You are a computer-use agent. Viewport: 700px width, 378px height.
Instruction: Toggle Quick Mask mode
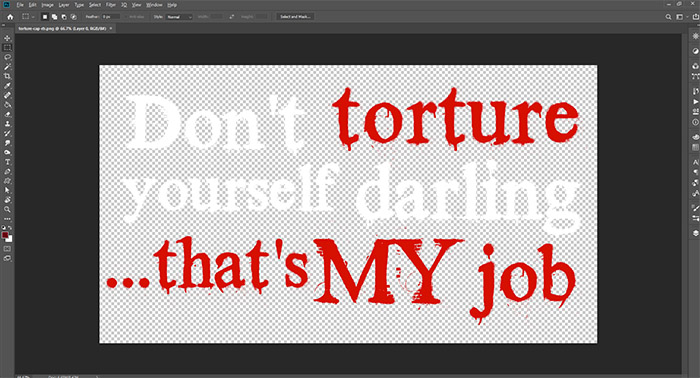point(7,249)
